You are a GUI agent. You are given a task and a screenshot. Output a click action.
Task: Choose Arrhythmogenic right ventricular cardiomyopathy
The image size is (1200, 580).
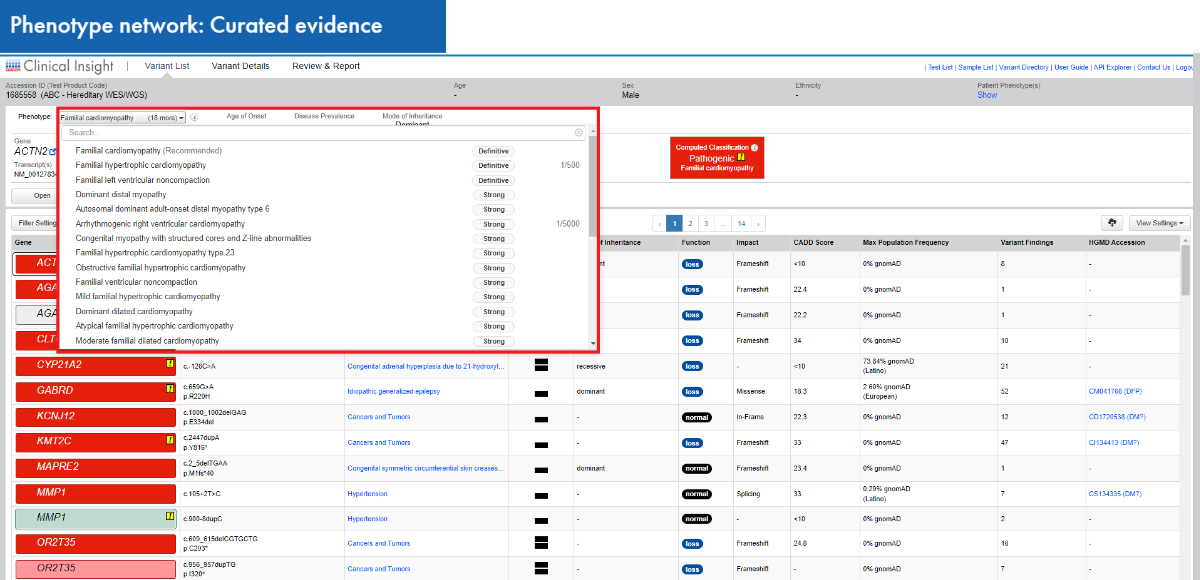[x=160, y=224]
